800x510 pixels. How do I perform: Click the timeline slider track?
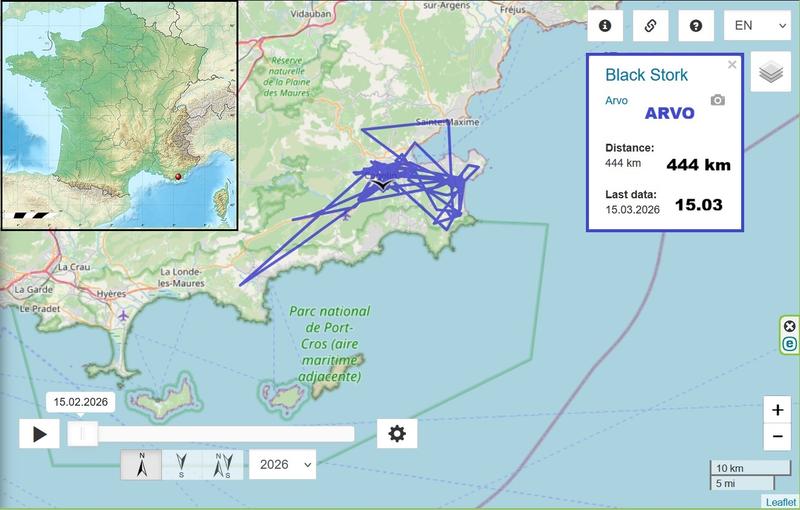click(211, 434)
